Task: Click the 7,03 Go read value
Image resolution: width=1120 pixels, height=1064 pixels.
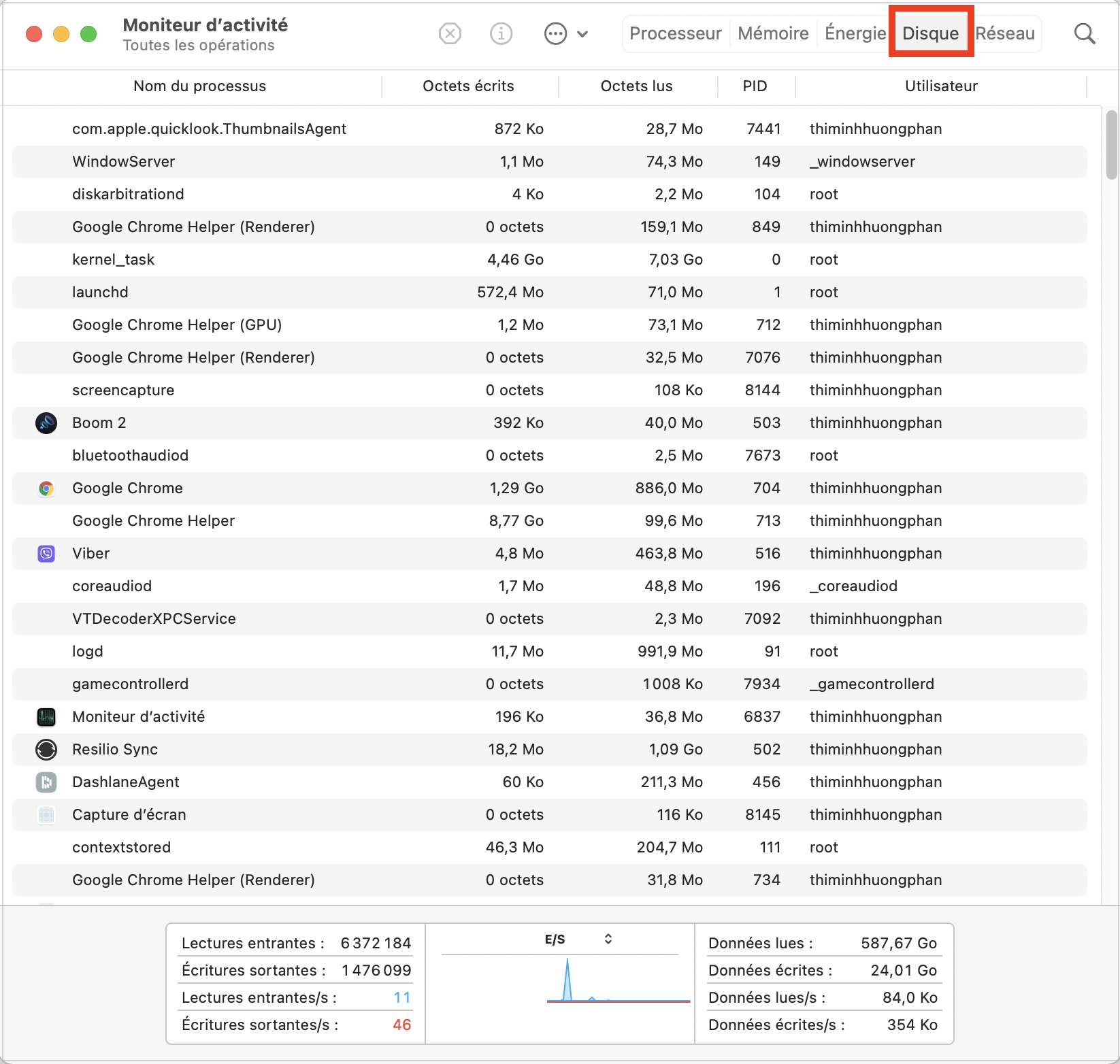Action: coord(676,260)
